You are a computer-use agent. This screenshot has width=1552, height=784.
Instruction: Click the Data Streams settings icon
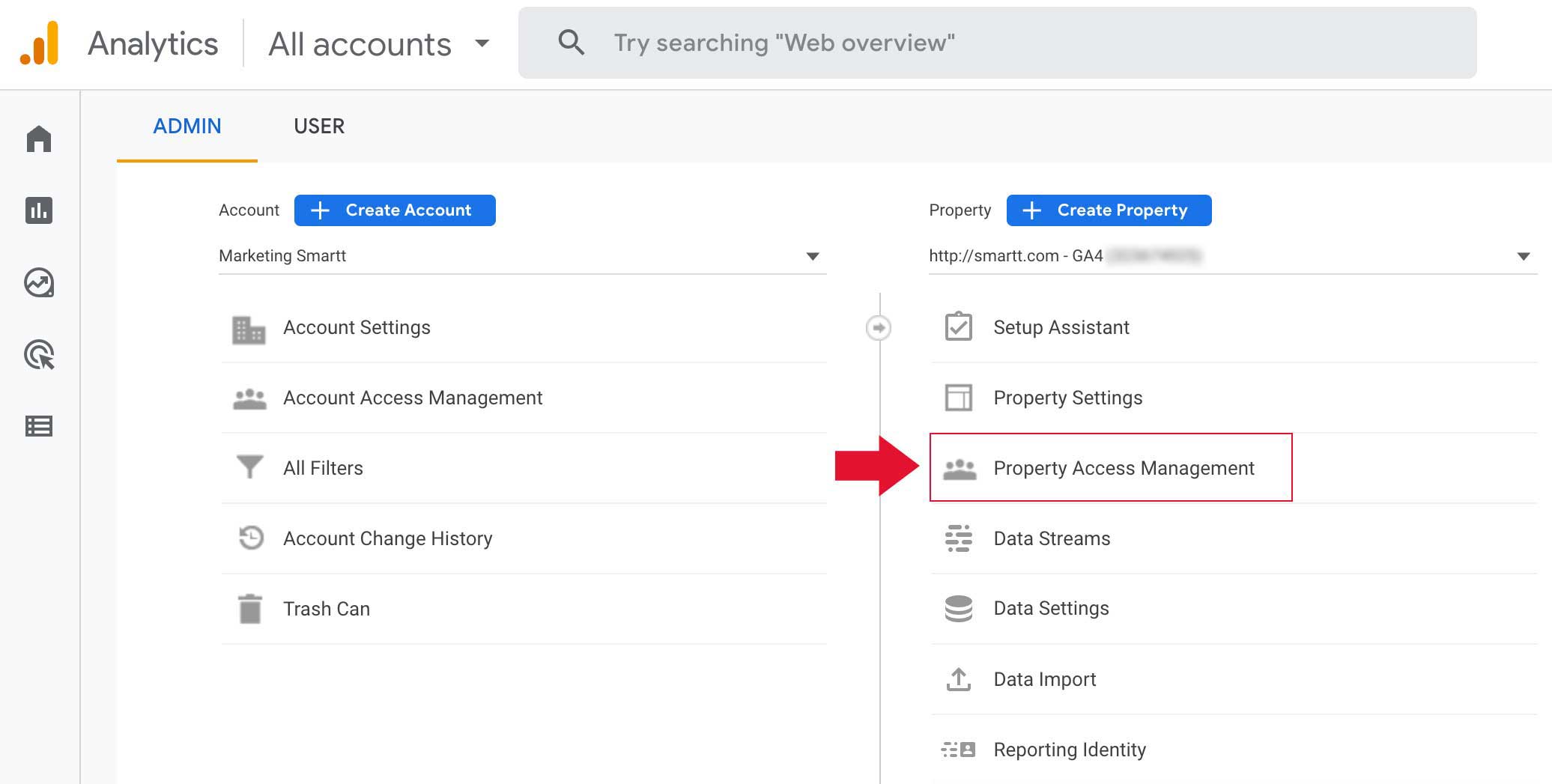pyautogui.click(x=960, y=538)
